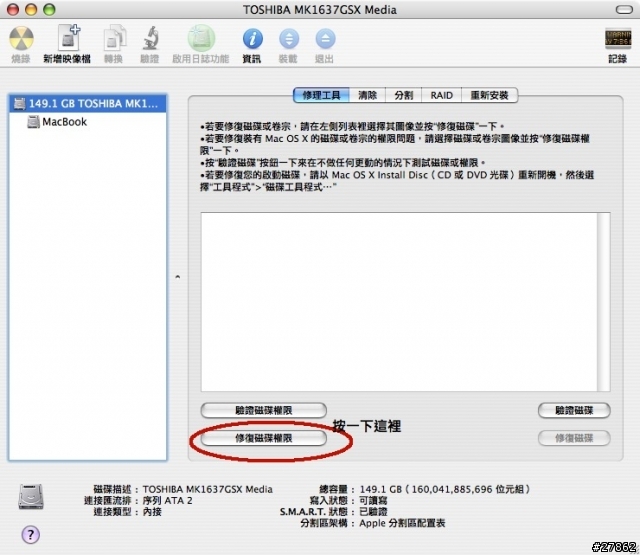
Task: Click the Mount (裝載) toolbar icon
Action: 289,39
